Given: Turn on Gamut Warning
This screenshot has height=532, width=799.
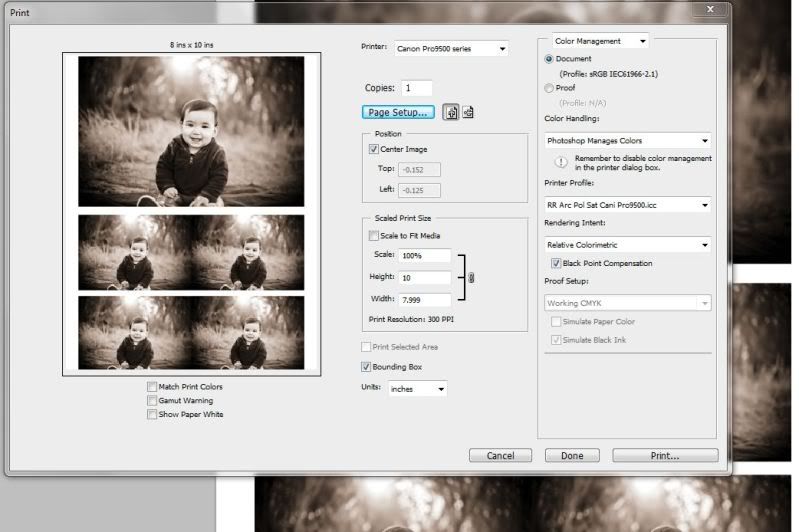Looking at the screenshot, I should pyautogui.click(x=152, y=400).
